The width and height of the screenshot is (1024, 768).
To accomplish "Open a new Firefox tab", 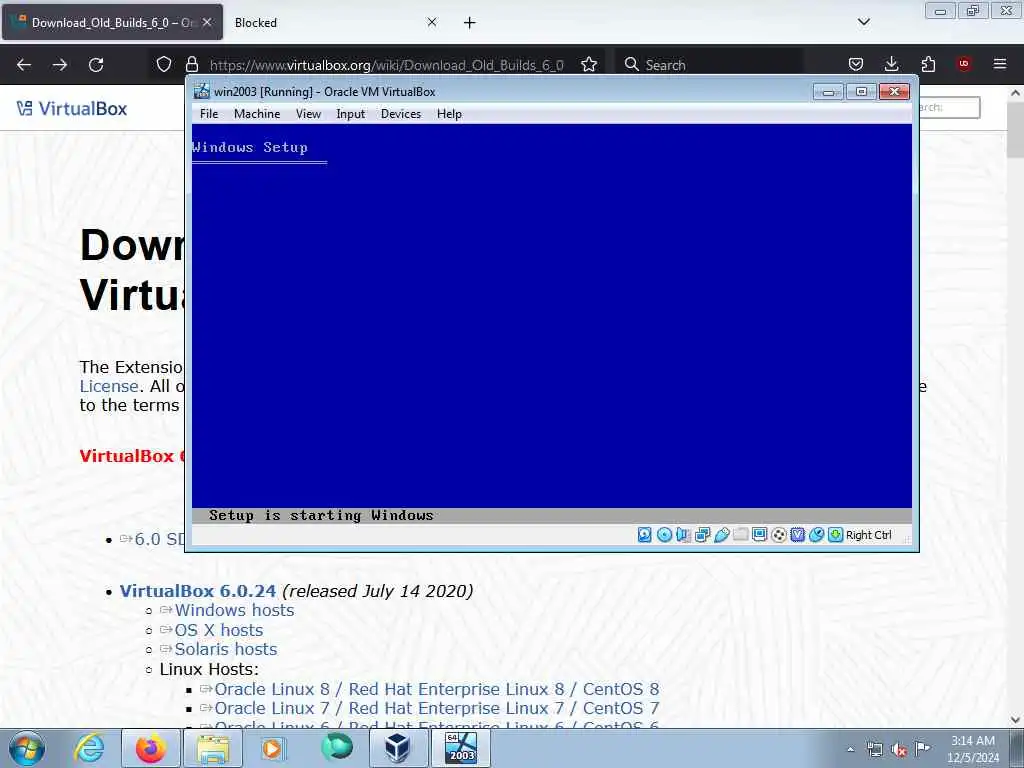I will click(470, 23).
